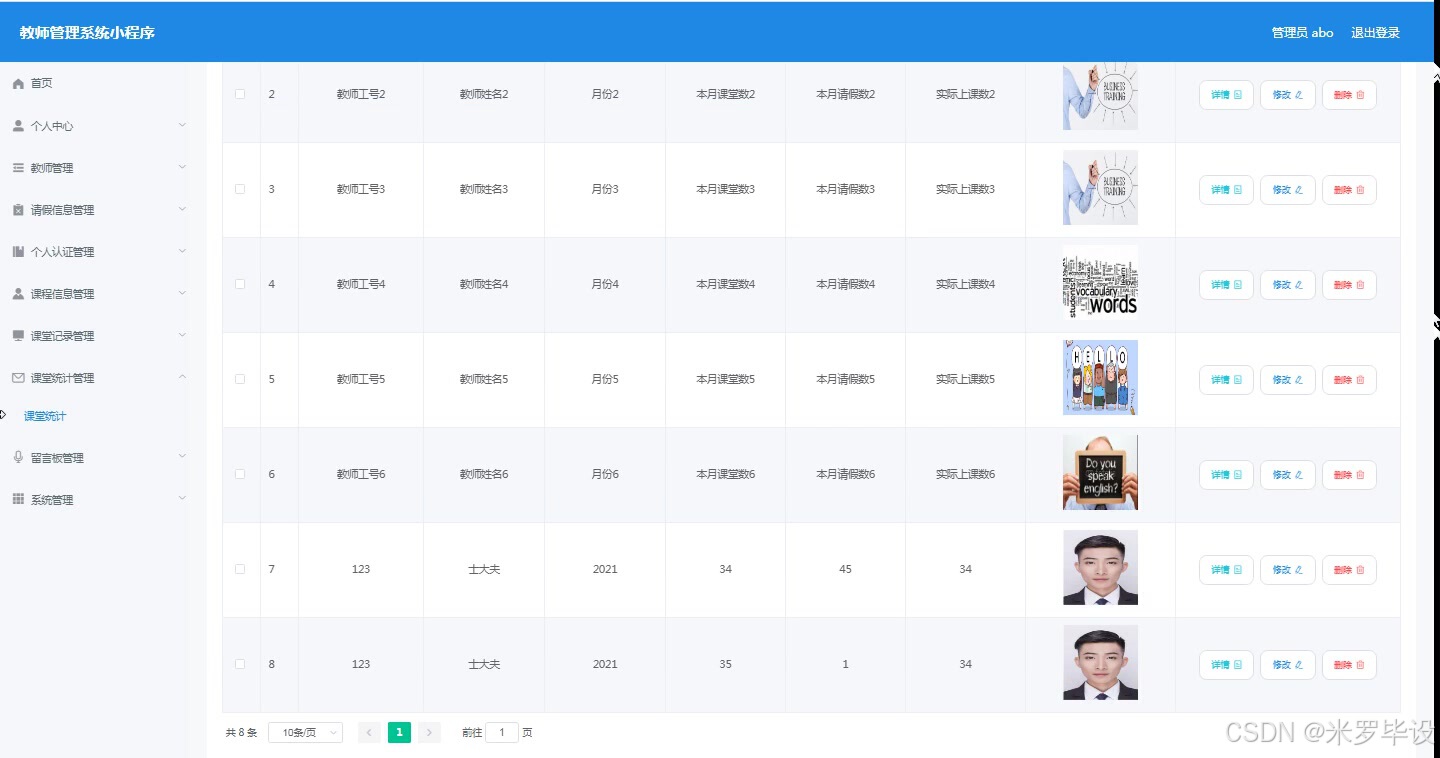
Task: Open the portrait photo in row 8
Action: tap(1100, 662)
